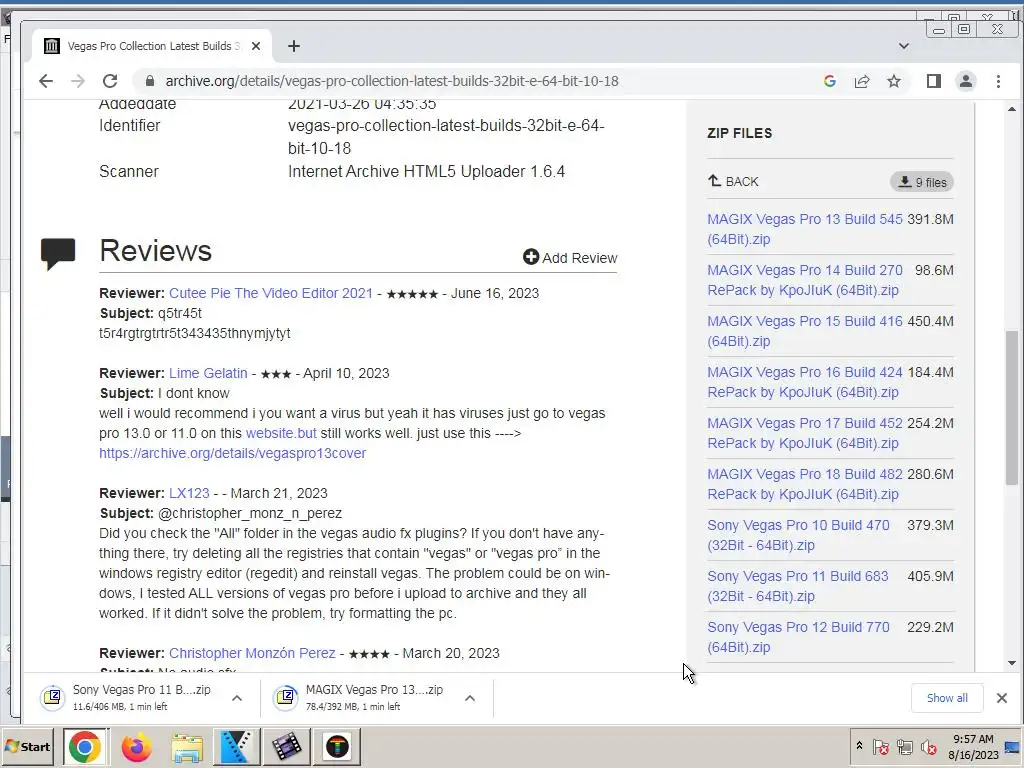Open Chrome side panel icon
The image size is (1024, 768).
(x=934, y=81)
